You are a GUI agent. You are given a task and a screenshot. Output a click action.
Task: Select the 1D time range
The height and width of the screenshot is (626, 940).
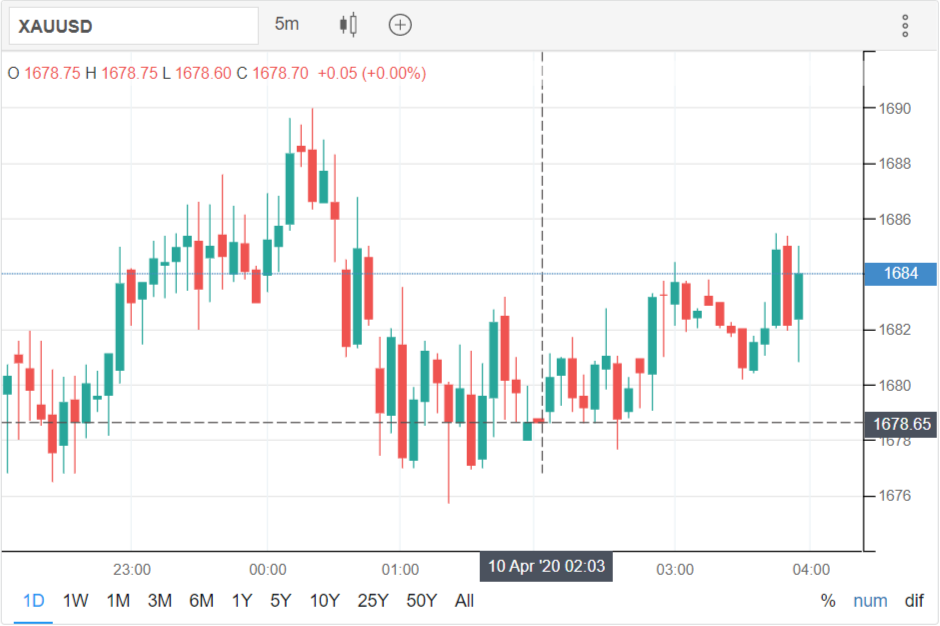[34, 600]
